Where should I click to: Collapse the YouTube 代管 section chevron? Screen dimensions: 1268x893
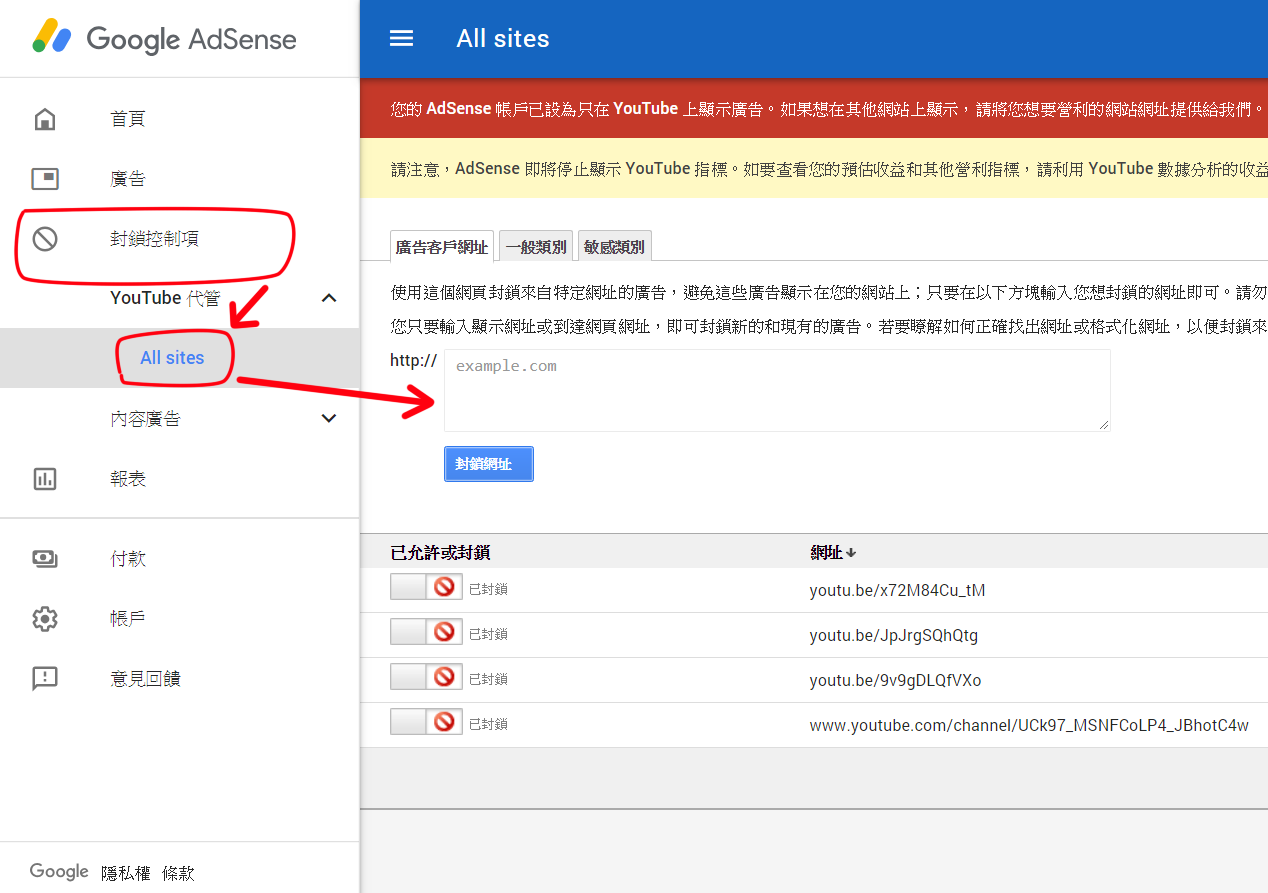coord(329,298)
